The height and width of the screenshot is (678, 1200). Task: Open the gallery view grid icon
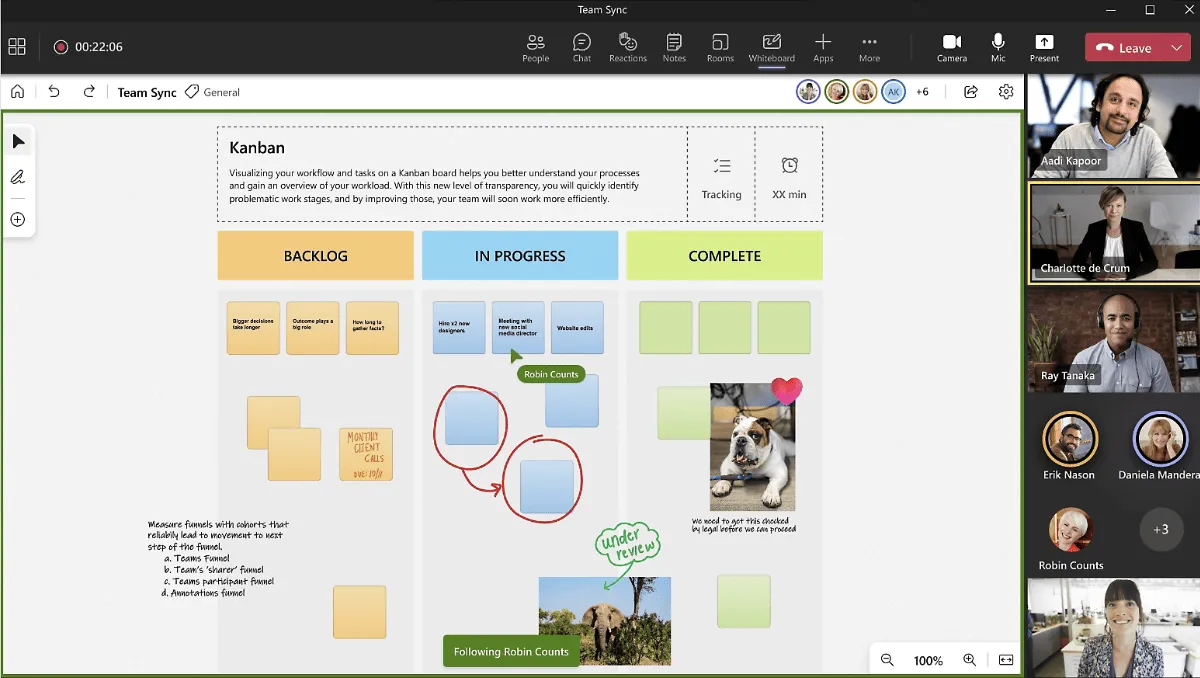17,47
